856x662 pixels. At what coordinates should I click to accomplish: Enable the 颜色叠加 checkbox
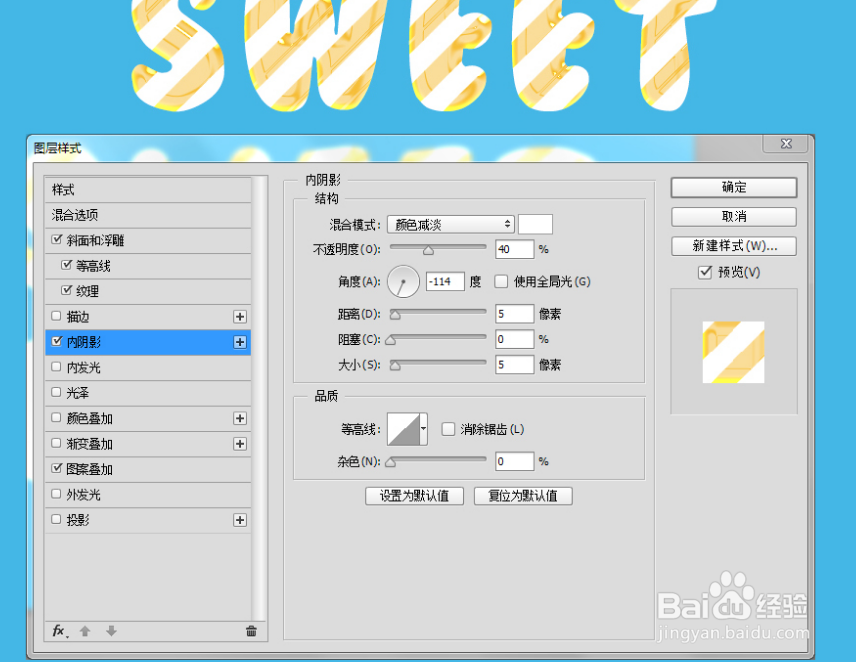click(x=56, y=418)
